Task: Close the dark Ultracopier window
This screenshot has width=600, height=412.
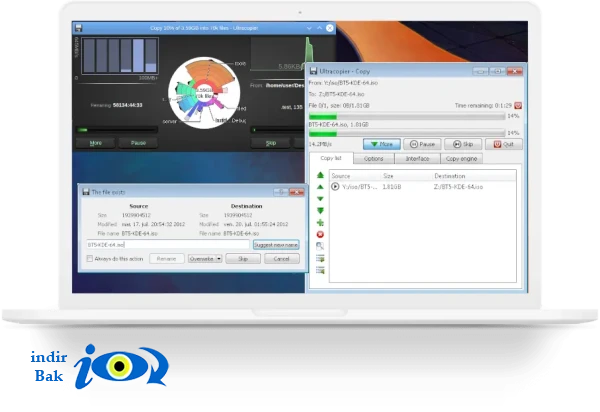Action: [x=330, y=28]
